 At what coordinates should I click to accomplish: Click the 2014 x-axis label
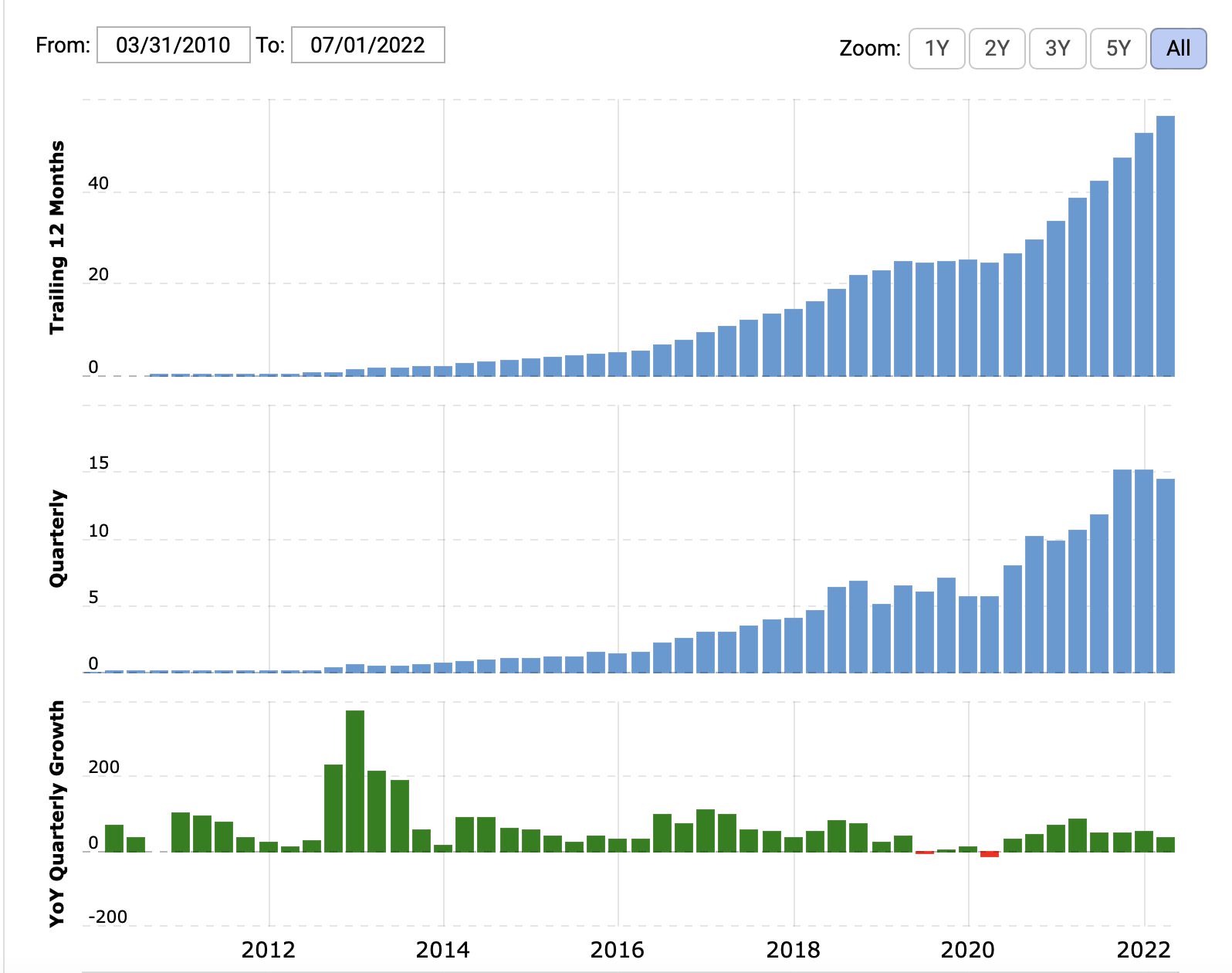coord(443,949)
